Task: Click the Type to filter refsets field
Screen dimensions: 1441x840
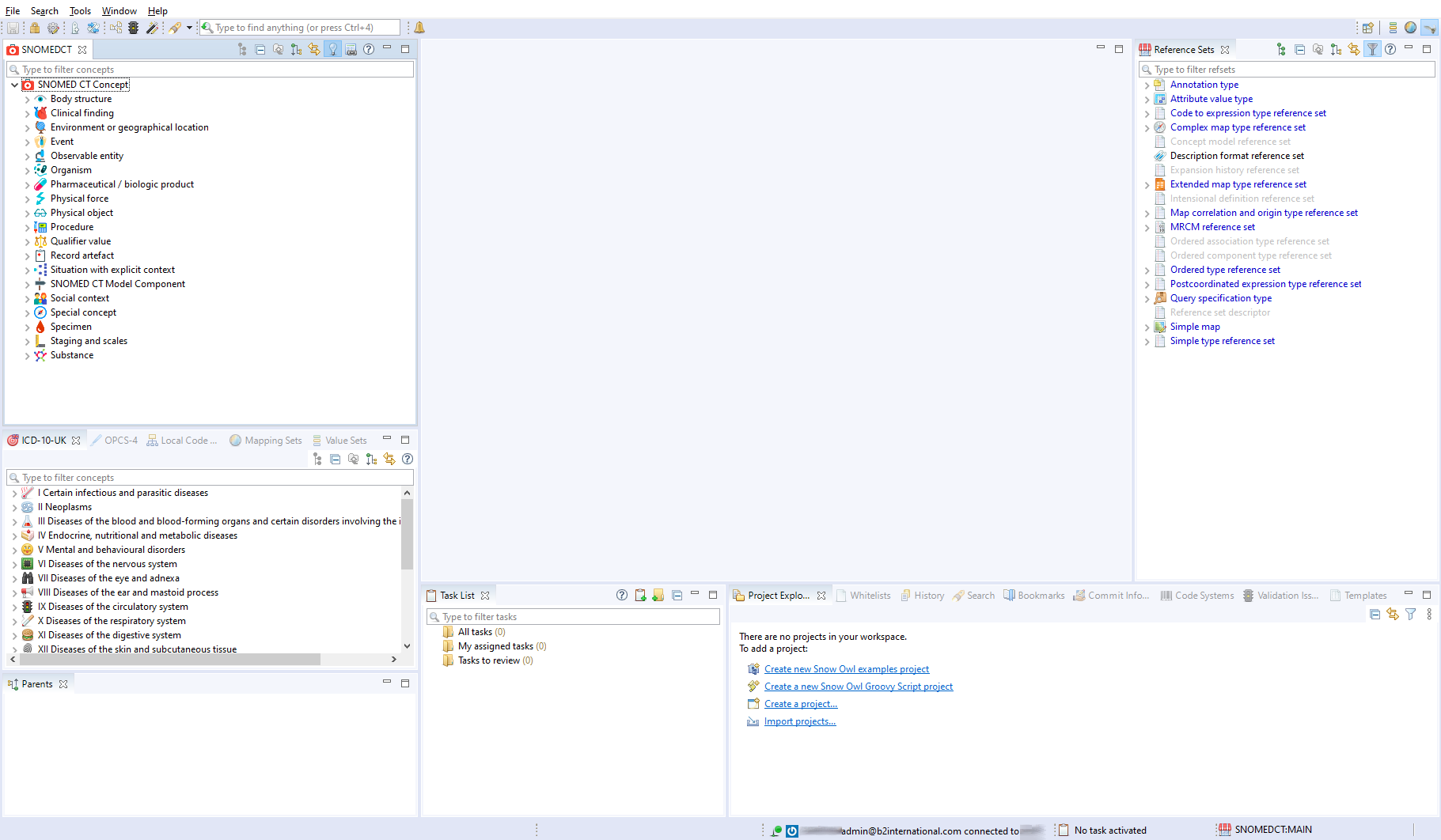Action: 1290,70
